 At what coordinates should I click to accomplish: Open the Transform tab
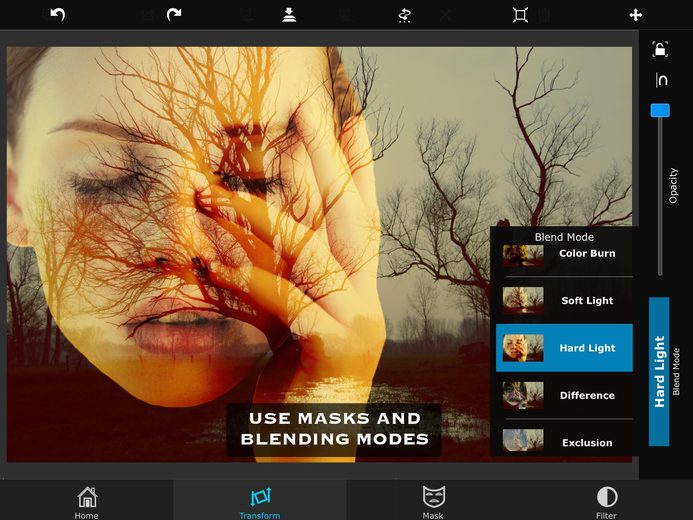coord(260,502)
